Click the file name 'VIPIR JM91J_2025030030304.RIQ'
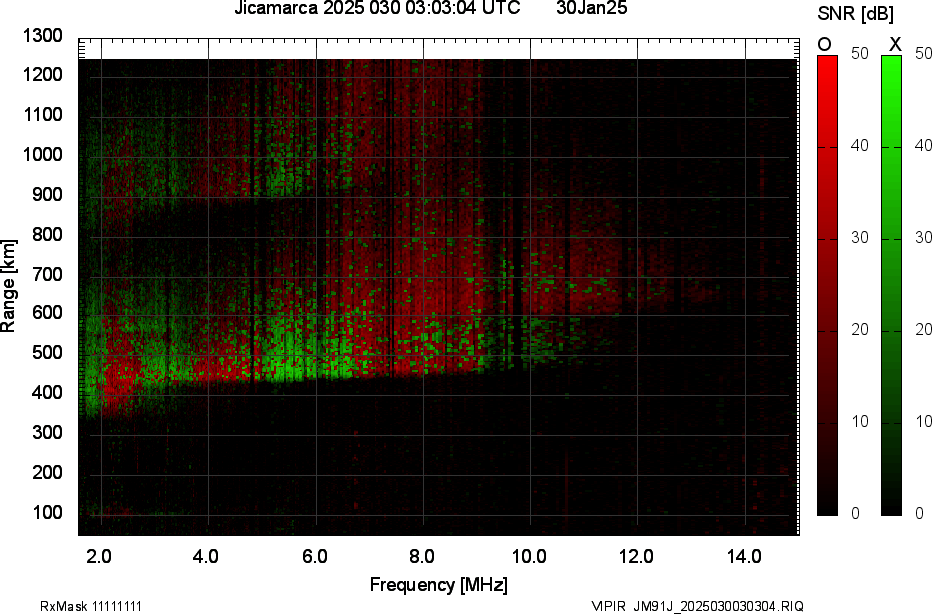The image size is (932, 614). [697, 606]
